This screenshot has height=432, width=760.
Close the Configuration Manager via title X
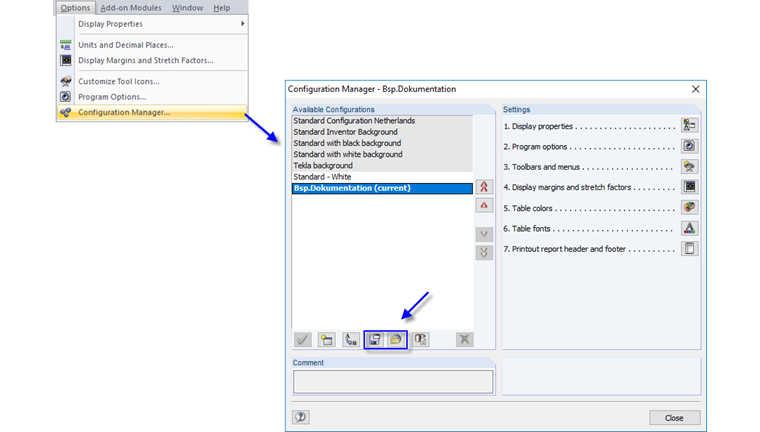695,89
